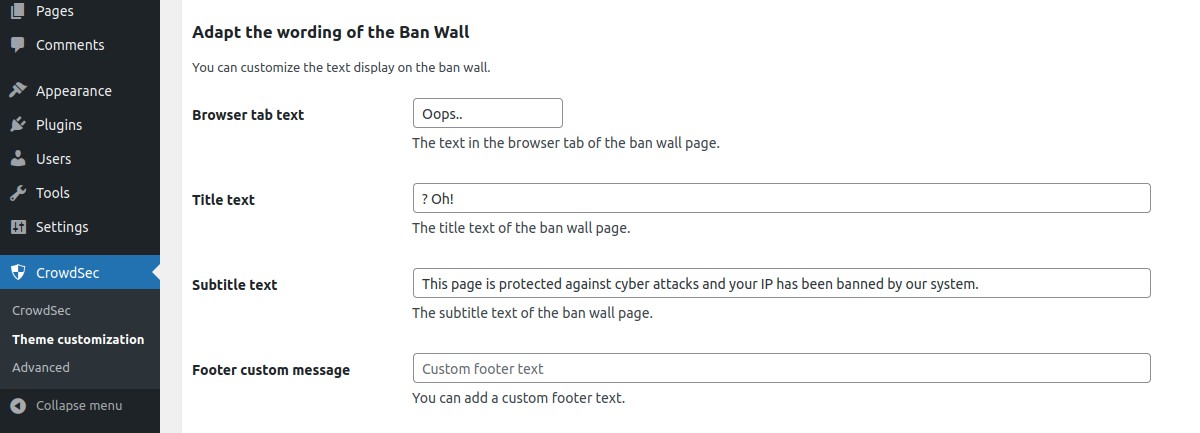Focus the Browser tab text field
The image size is (1200, 433).
click(x=487, y=113)
